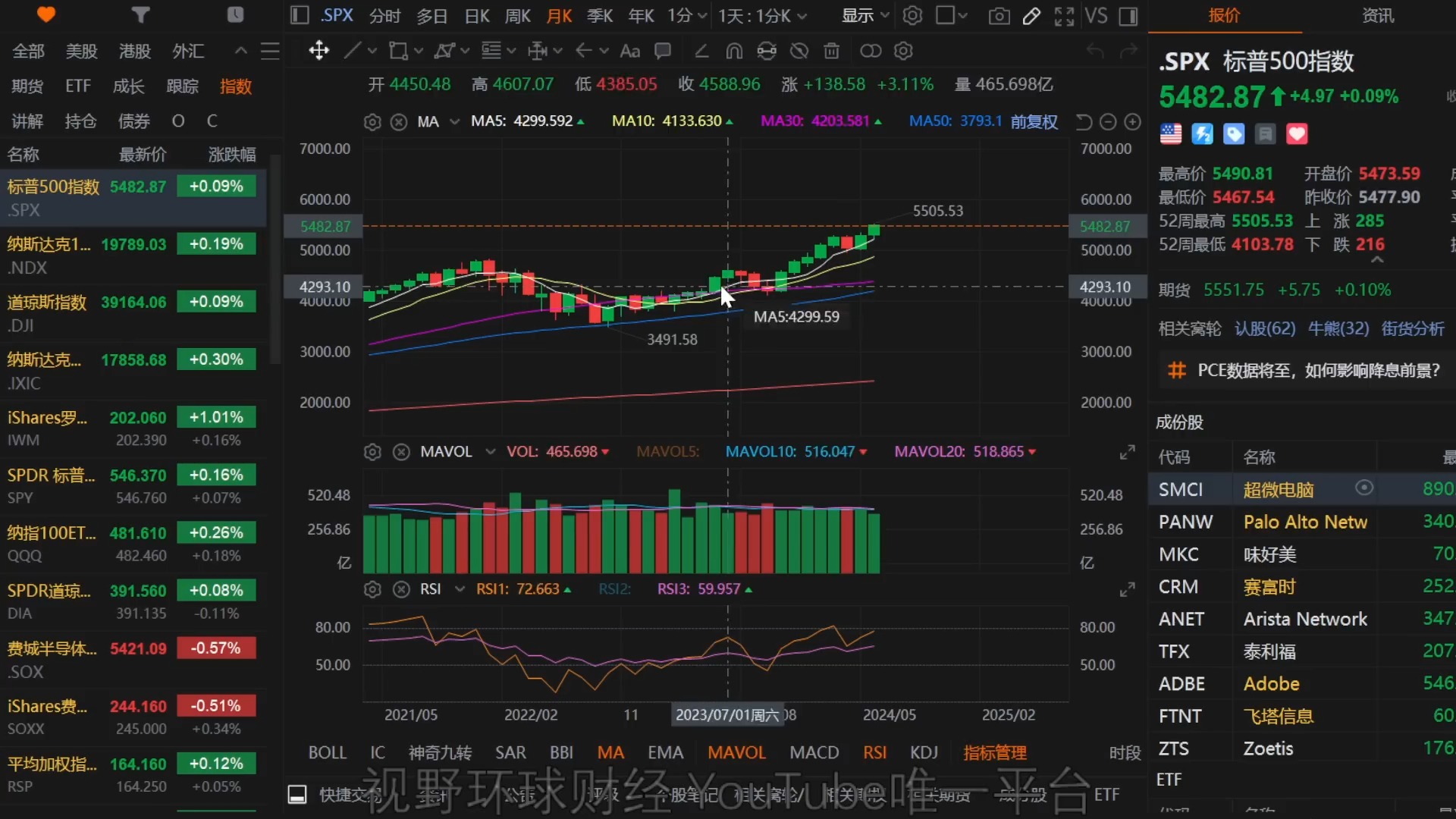Expand the MA indicator type dropdown
The width and height of the screenshot is (1456, 819).
click(x=454, y=121)
